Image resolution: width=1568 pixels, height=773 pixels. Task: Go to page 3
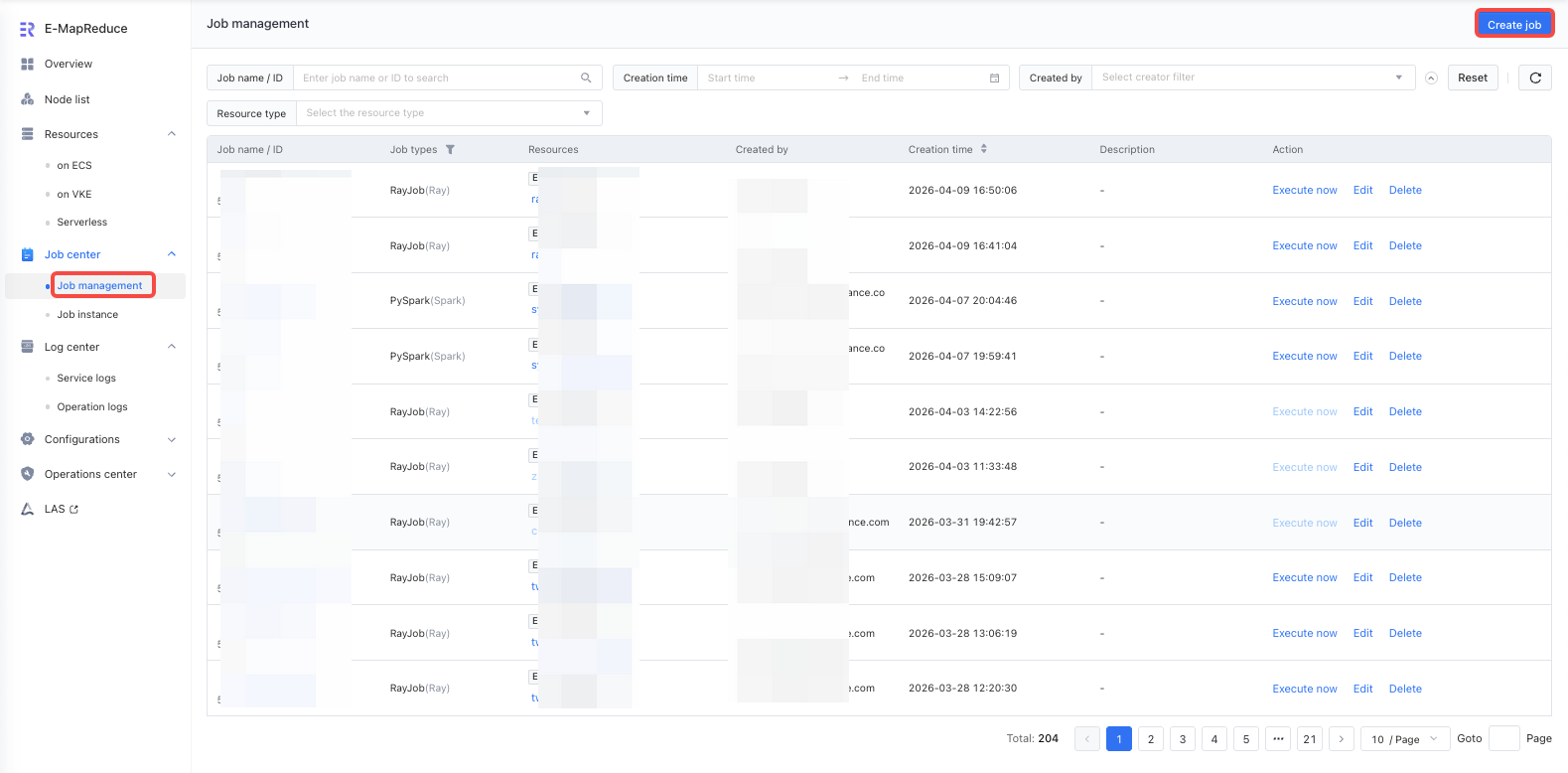tap(1183, 739)
